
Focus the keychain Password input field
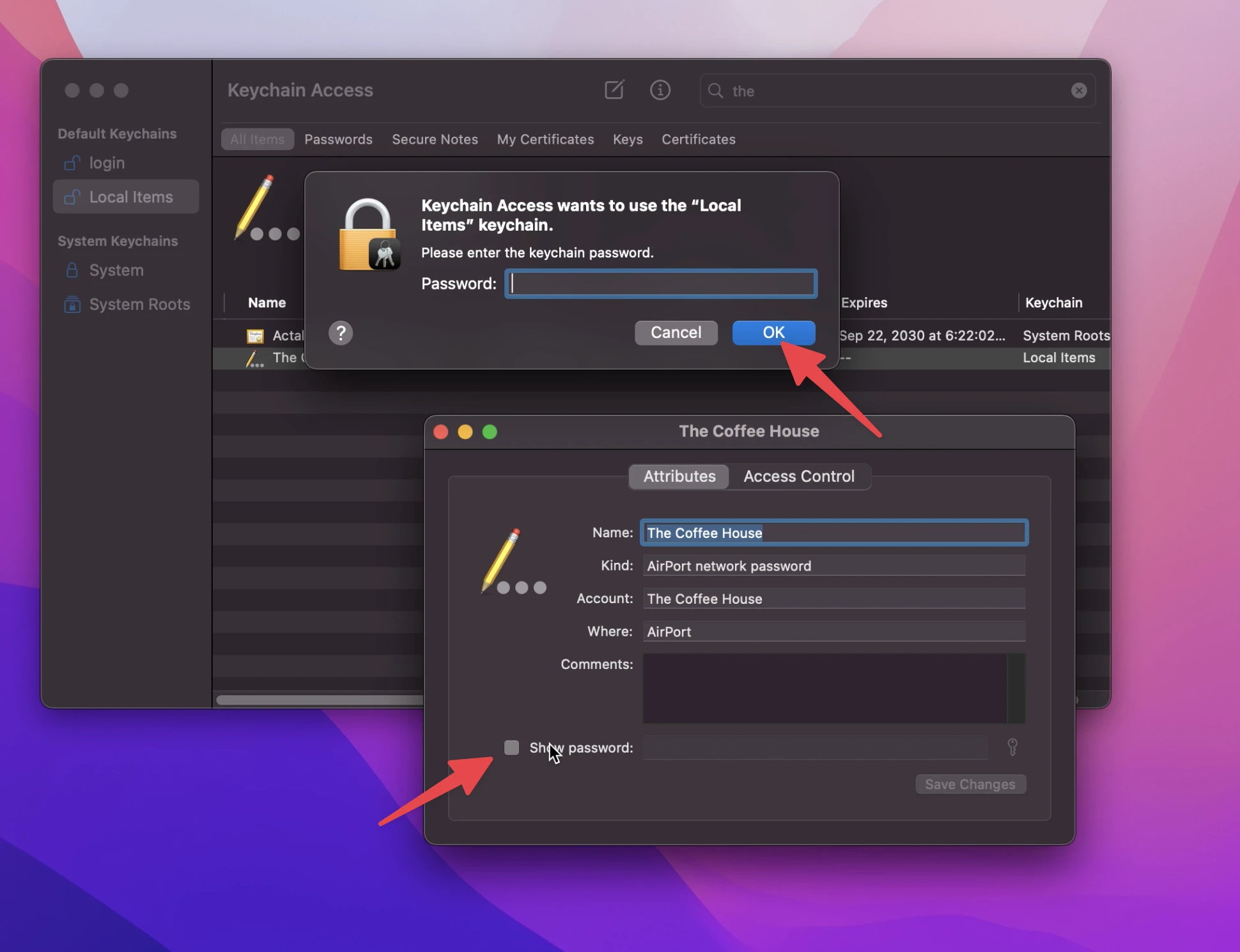click(661, 284)
